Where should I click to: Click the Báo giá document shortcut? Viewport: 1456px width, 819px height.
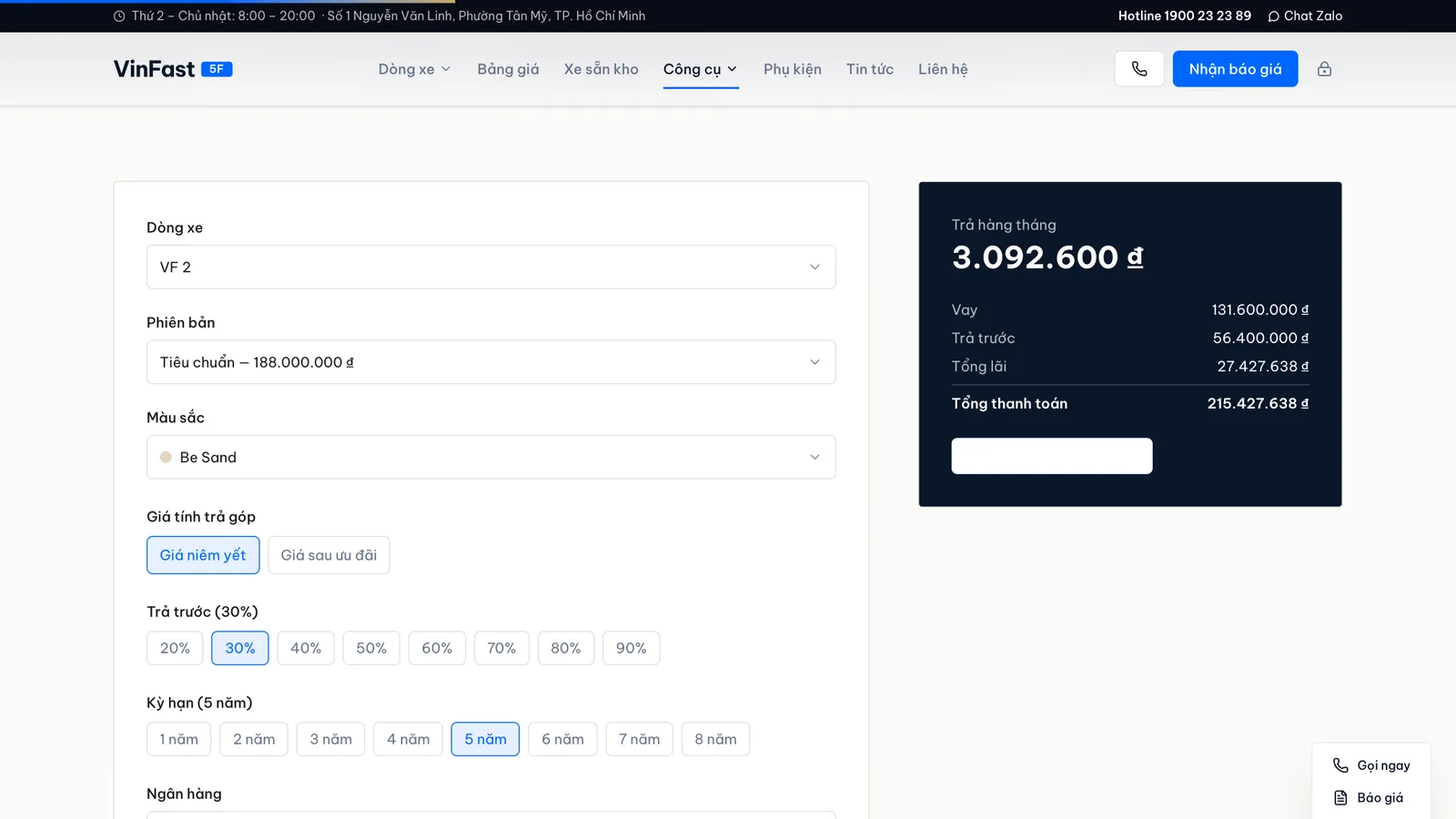[1369, 798]
